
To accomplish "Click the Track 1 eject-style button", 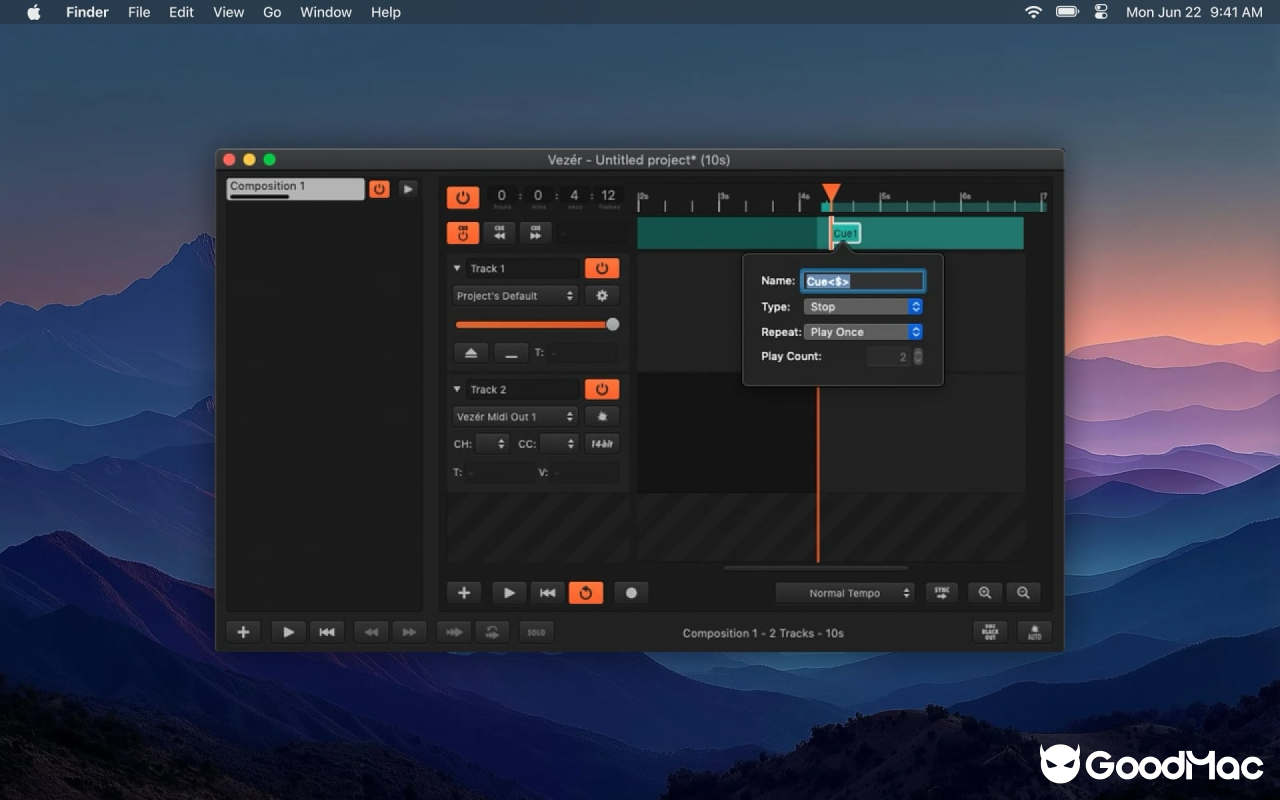I will click(471, 353).
